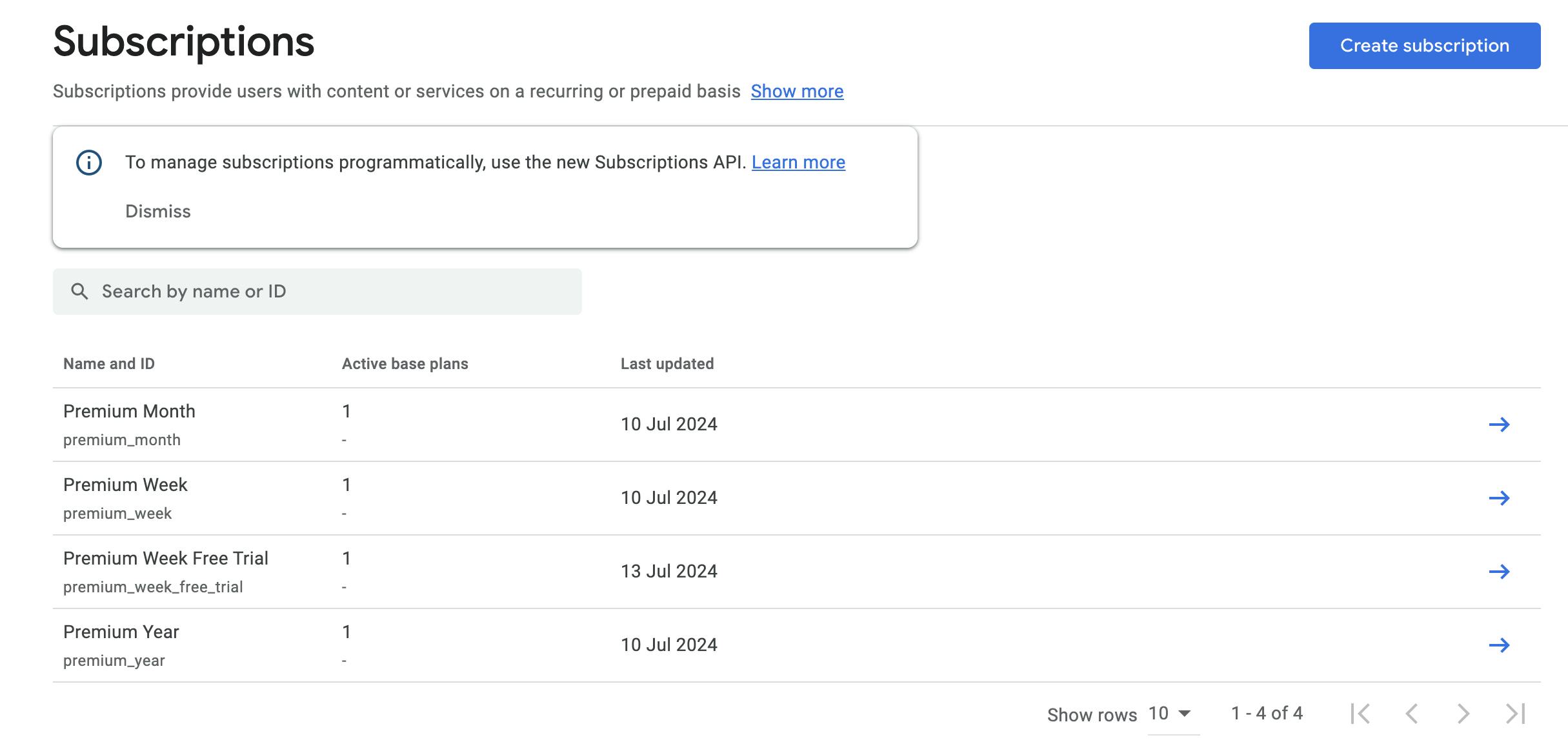Click the Show more link
The image size is (1568, 742).
[x=797, y=92]
